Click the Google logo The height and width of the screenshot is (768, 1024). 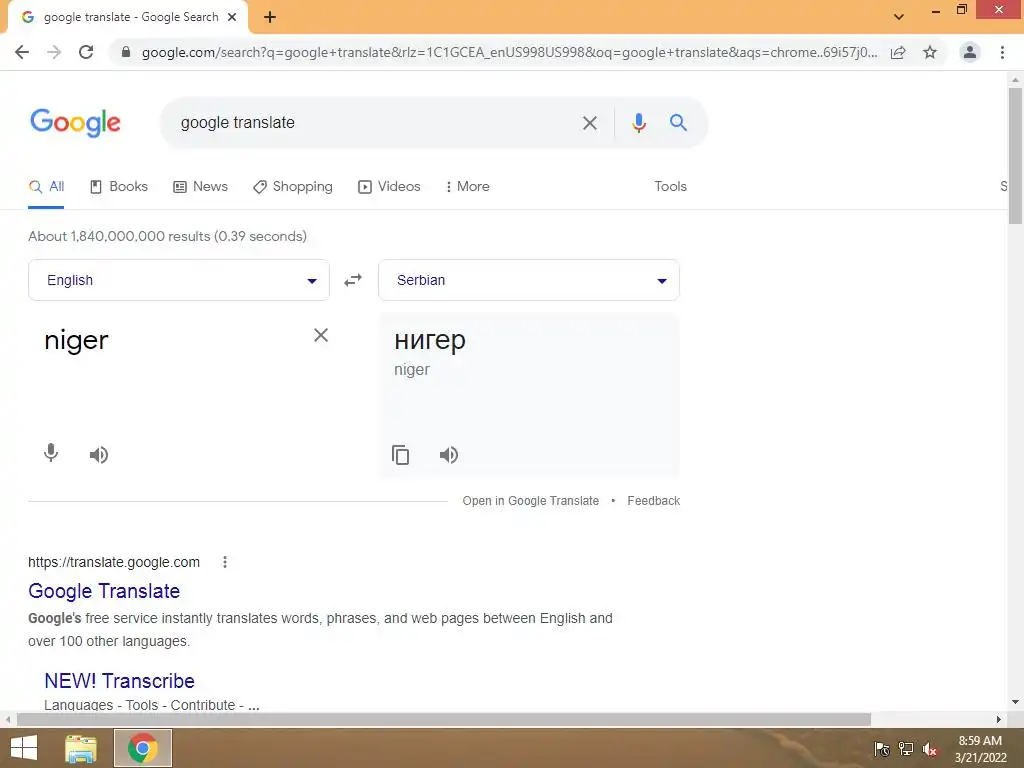(x=75, y=123)
